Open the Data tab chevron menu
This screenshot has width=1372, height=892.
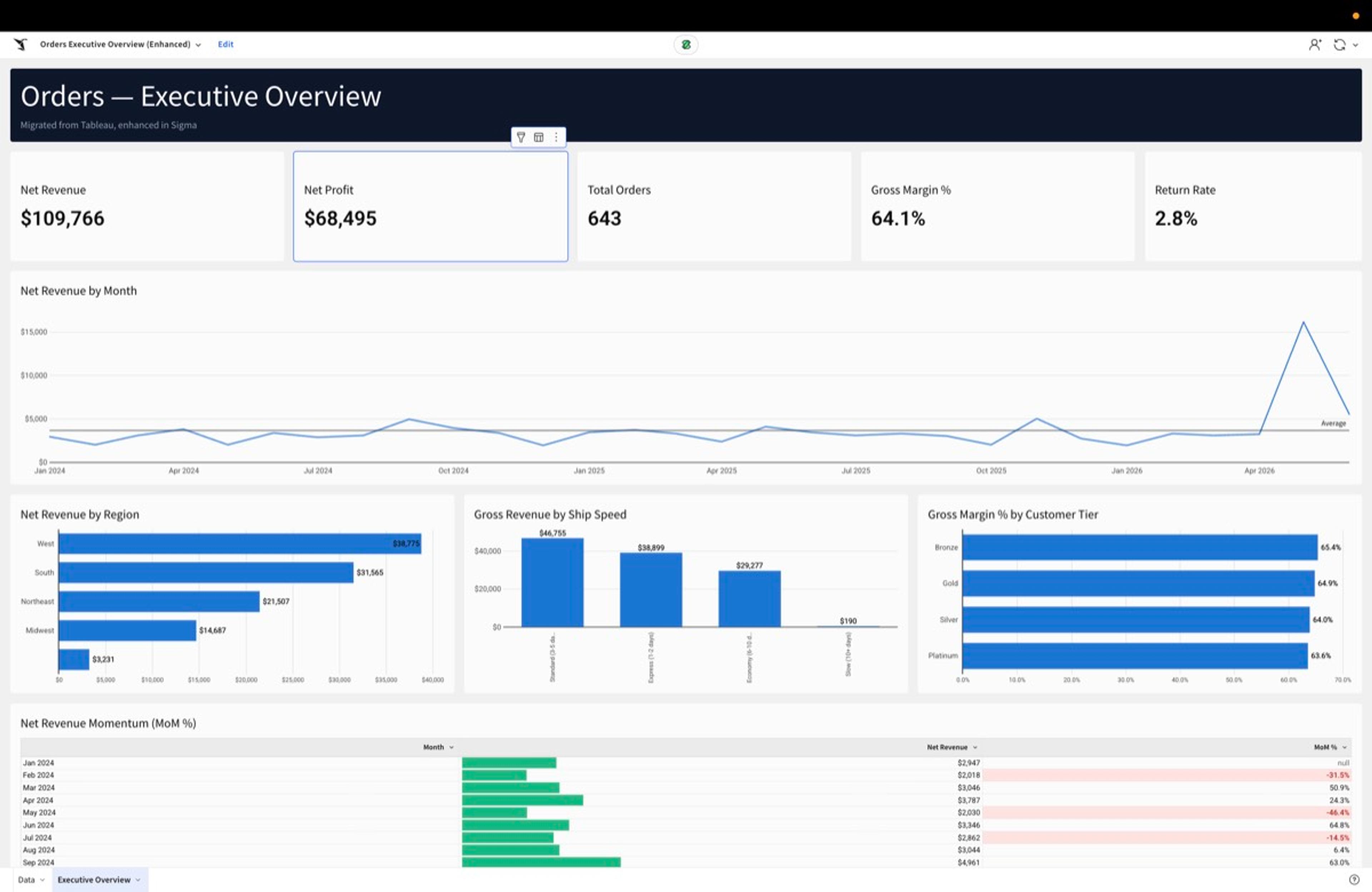point(42,880)
